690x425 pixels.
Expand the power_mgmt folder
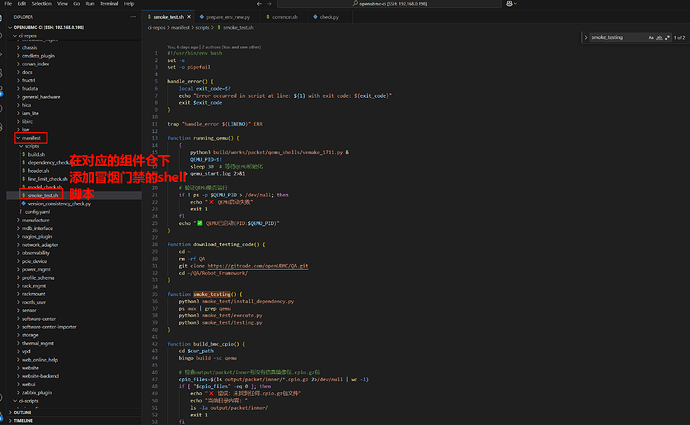(36, 269)
